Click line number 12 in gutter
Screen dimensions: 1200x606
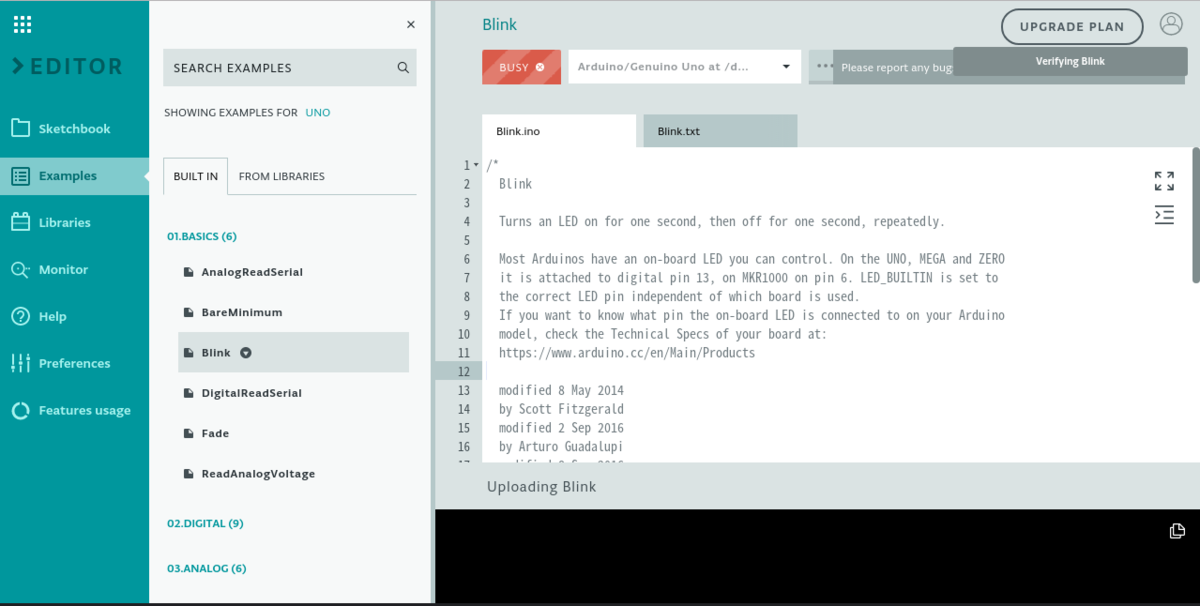[x=463, y=371]
